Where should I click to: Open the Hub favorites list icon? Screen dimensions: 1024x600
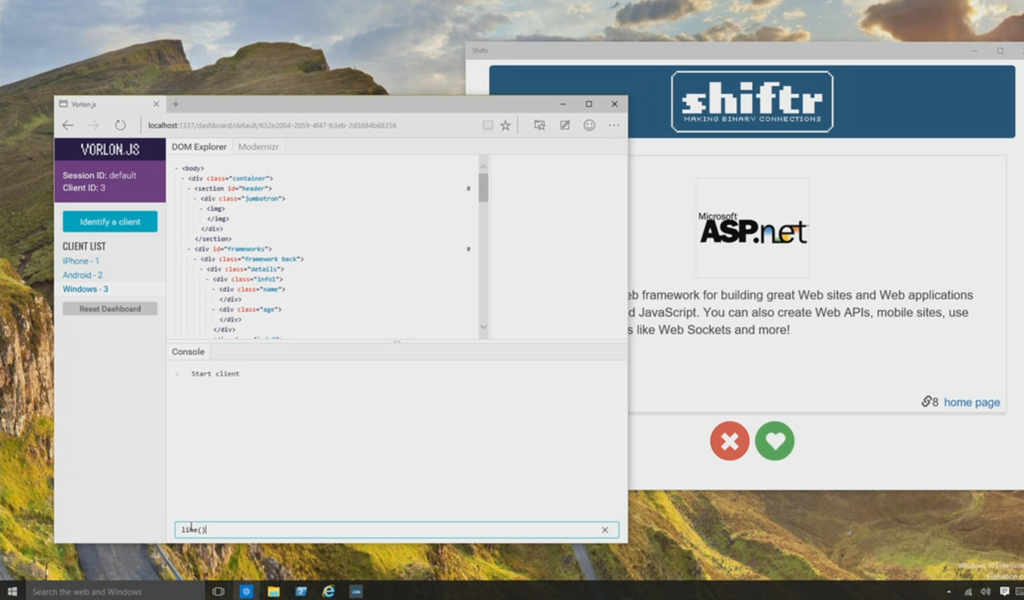[539, 125]
